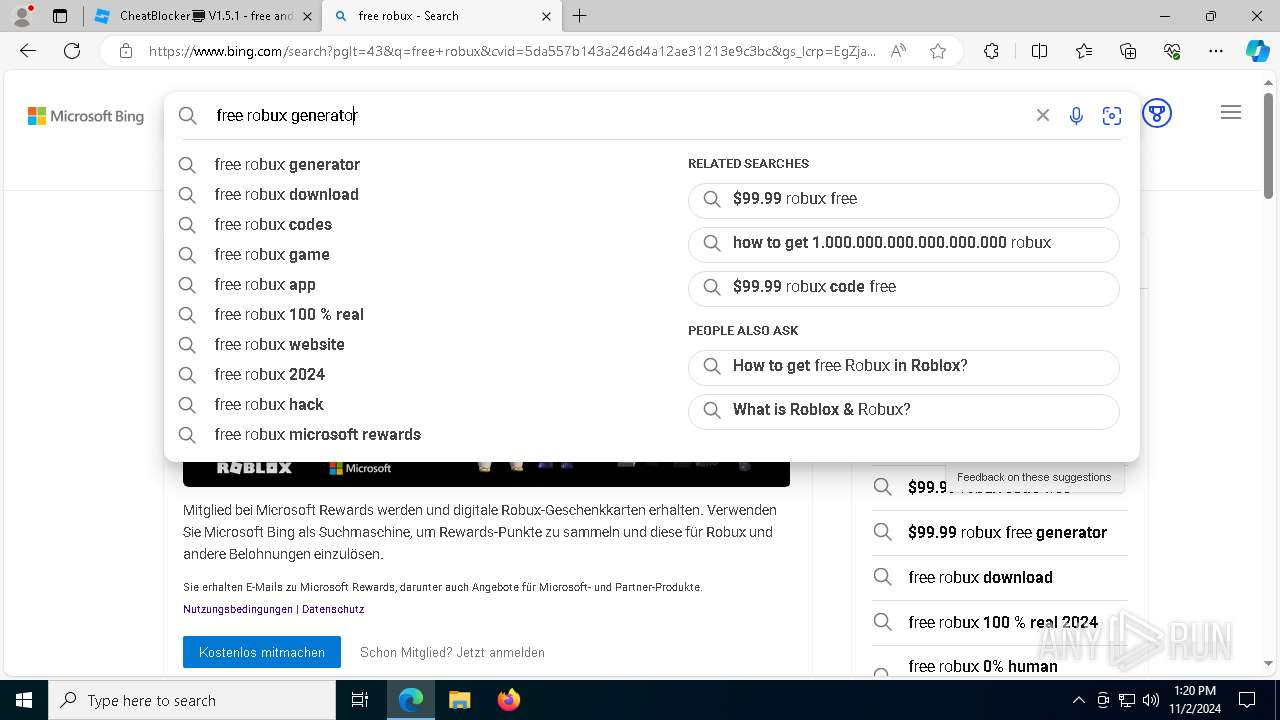The height and width of the screenshot is (720, 1280).
Task: Select suggestion free robux 100 % real
Action: click(x=289, y=314)
